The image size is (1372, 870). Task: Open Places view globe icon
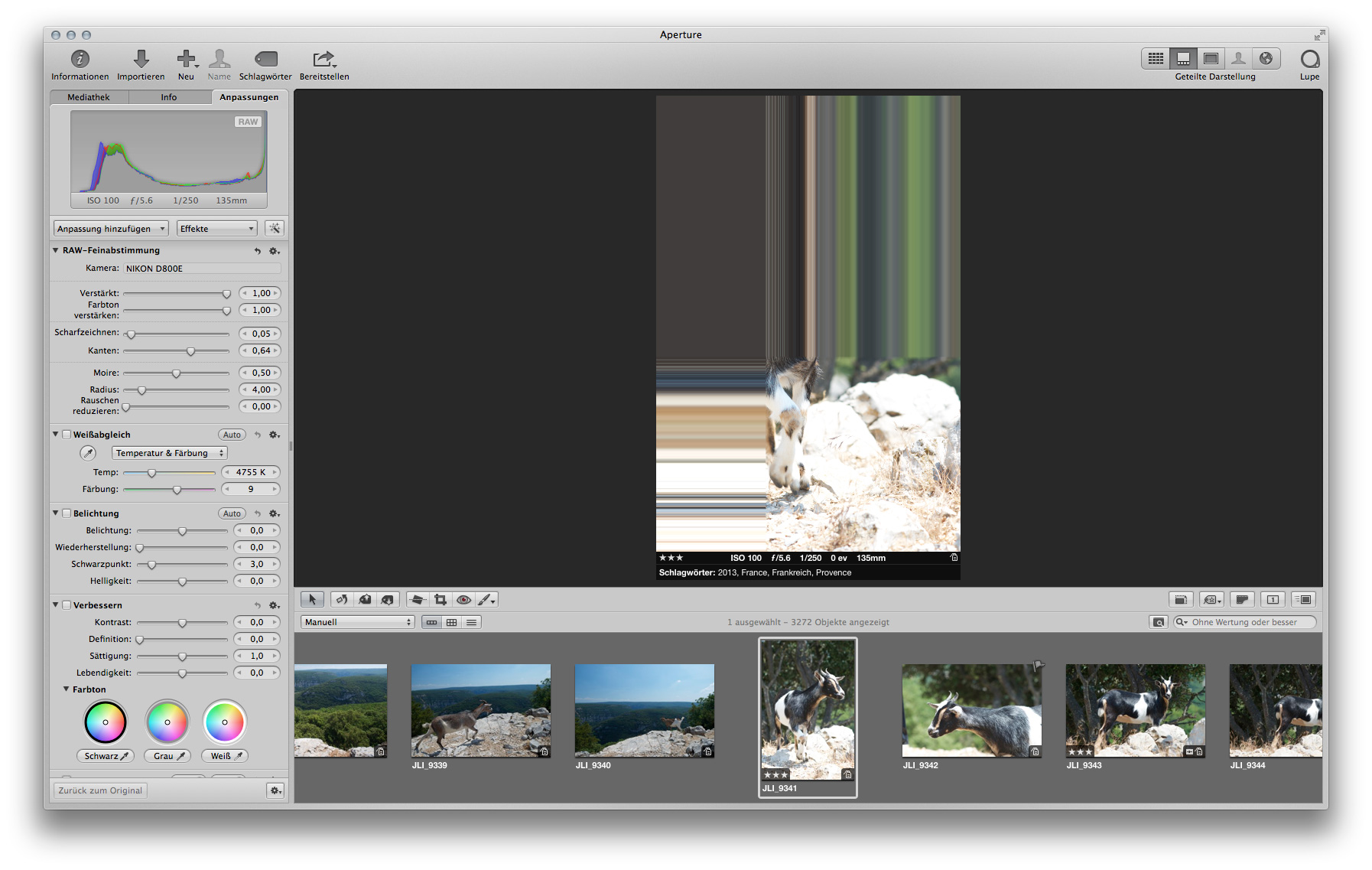coord(1266,59)
